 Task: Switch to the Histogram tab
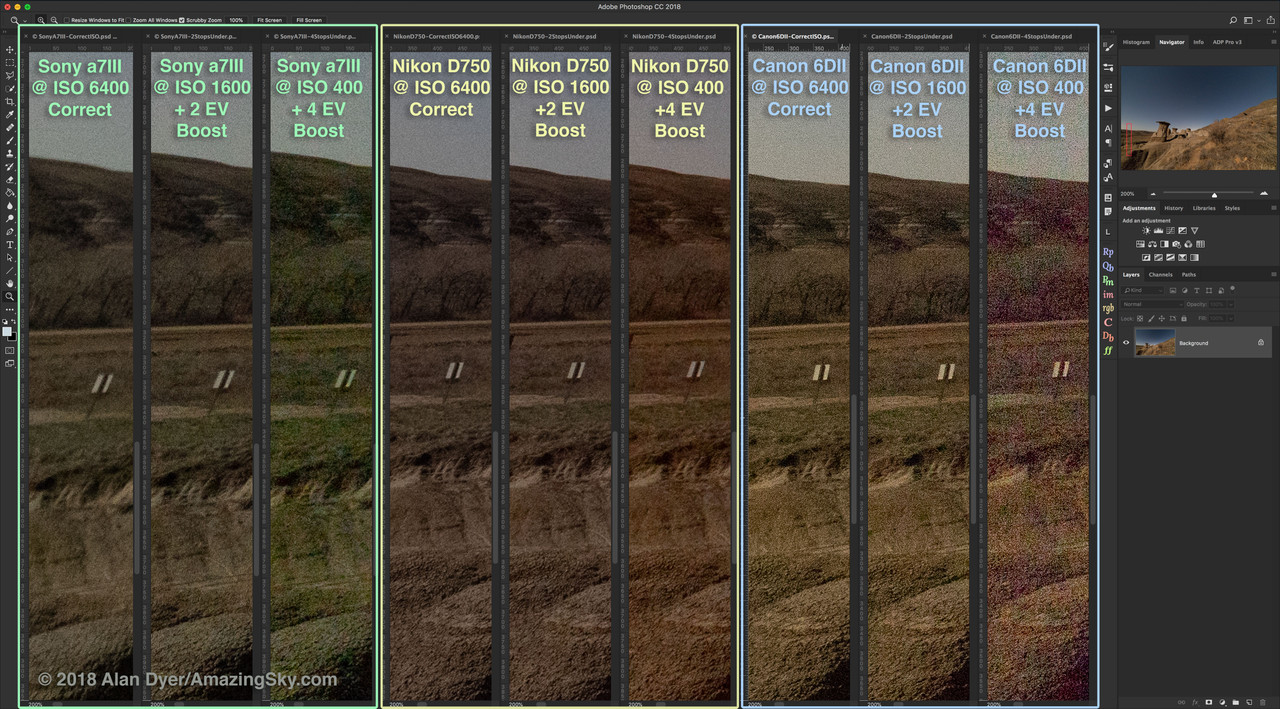[1136, 42]
